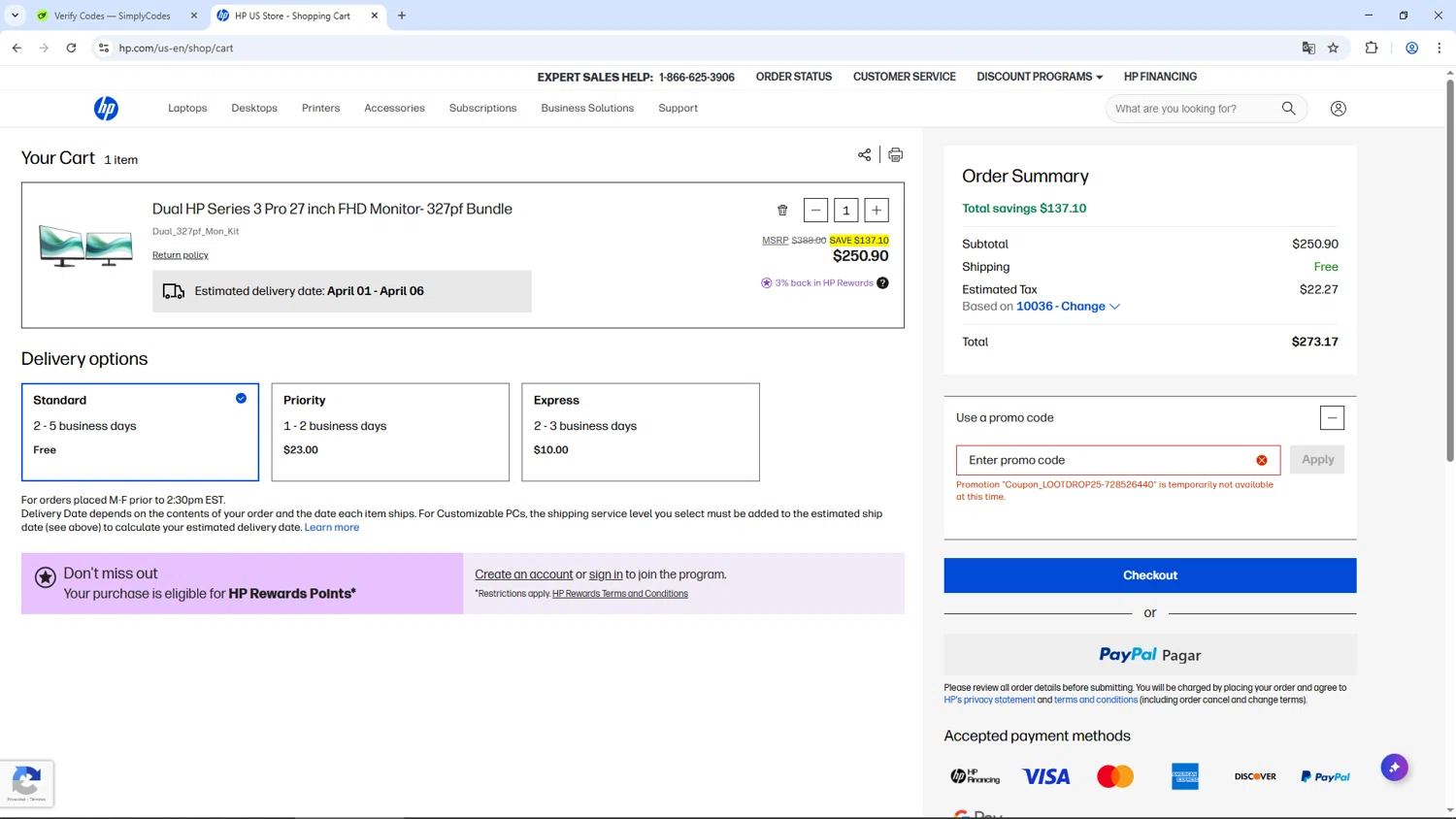Decrease quantity with the minus button
Screen dimensions: 1456x819
(x=815, y=211)
